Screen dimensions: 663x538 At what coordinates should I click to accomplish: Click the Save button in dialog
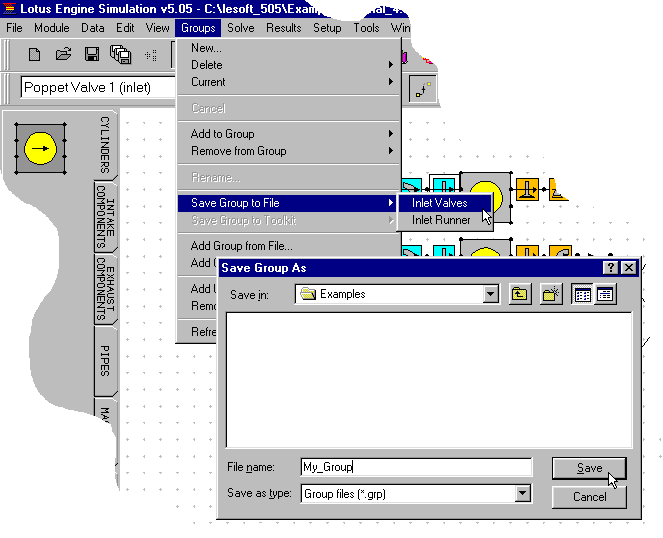point(589,468)
